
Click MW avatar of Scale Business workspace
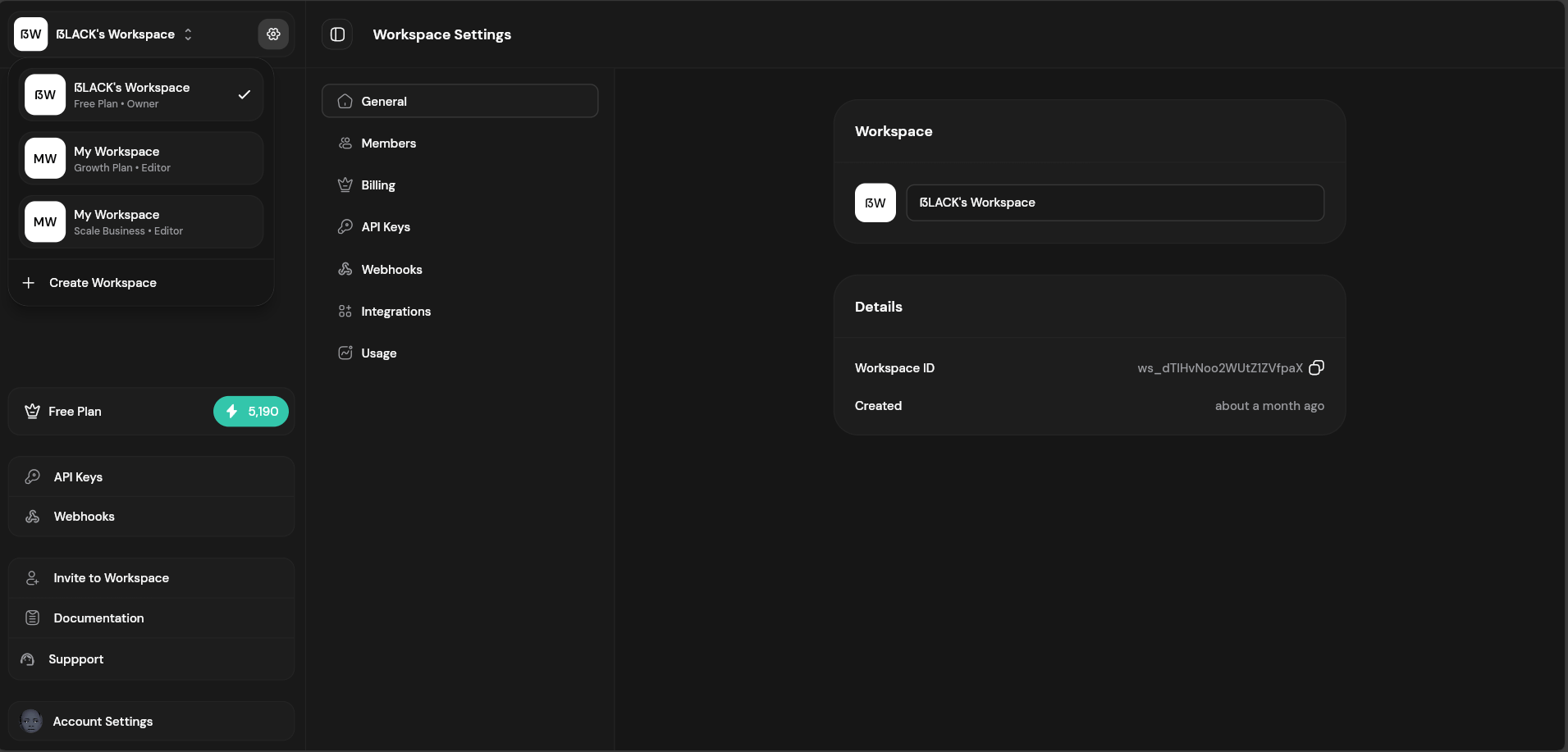(45, 222)
